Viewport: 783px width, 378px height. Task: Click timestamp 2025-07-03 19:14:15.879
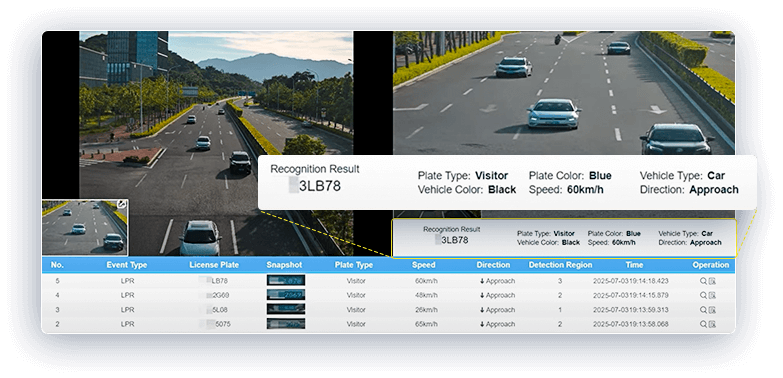click(x=631, y=296)
